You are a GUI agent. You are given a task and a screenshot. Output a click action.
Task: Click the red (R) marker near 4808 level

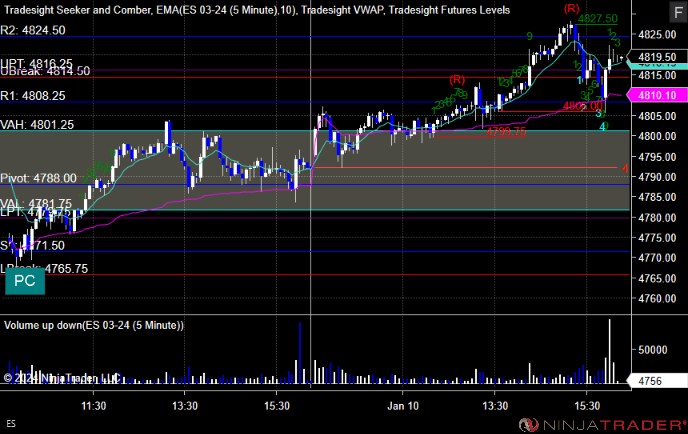457,79
